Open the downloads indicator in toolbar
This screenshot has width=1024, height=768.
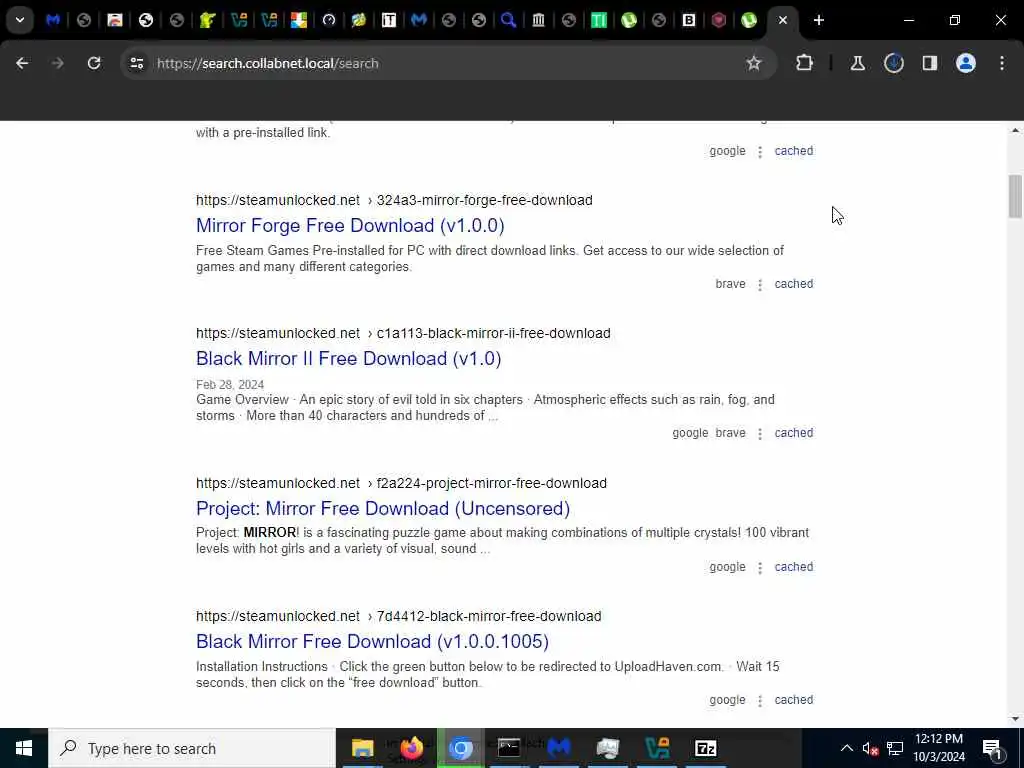coord(893,63)
